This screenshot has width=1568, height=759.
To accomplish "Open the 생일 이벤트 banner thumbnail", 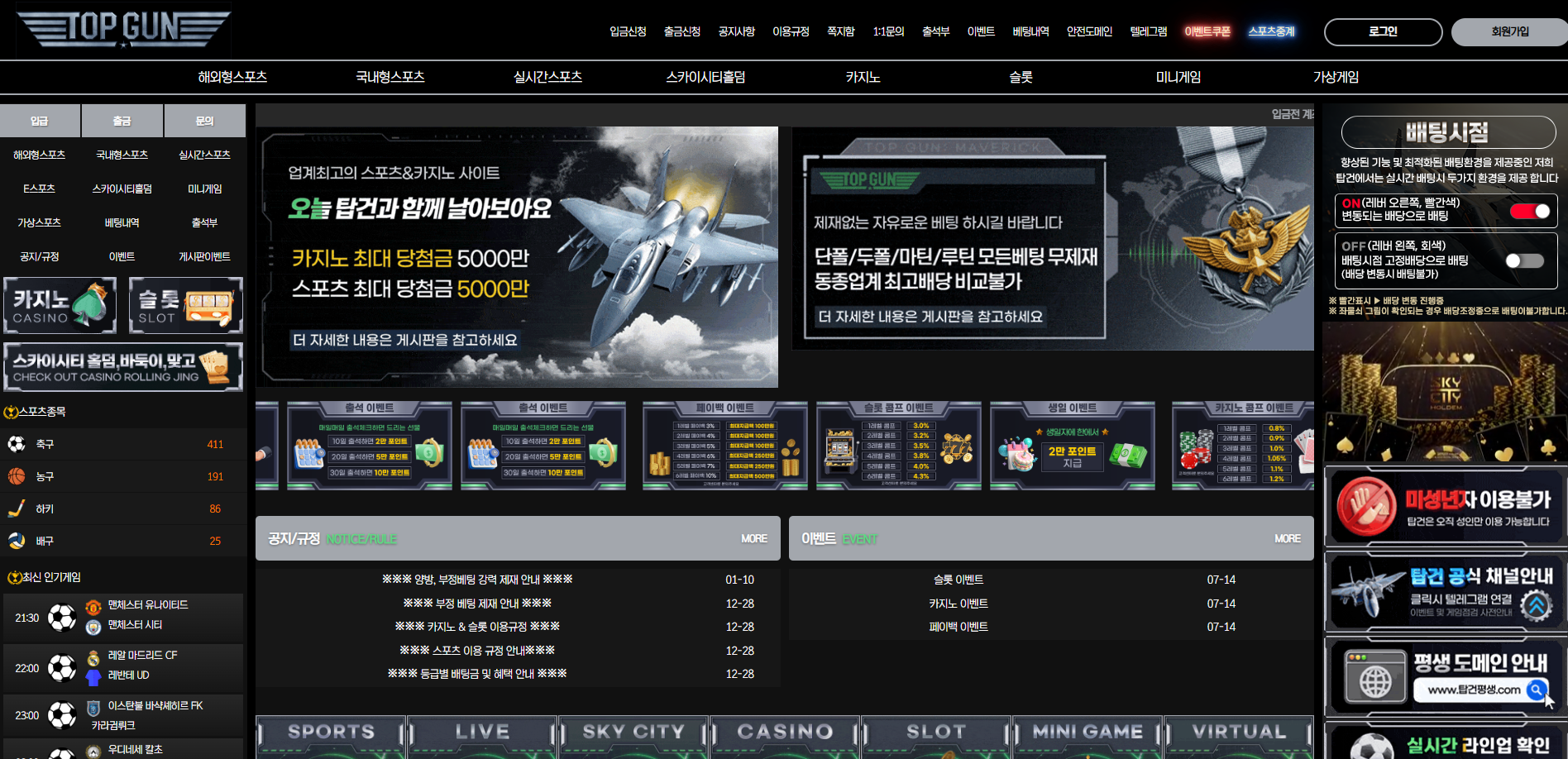I will coord(1072,445).
